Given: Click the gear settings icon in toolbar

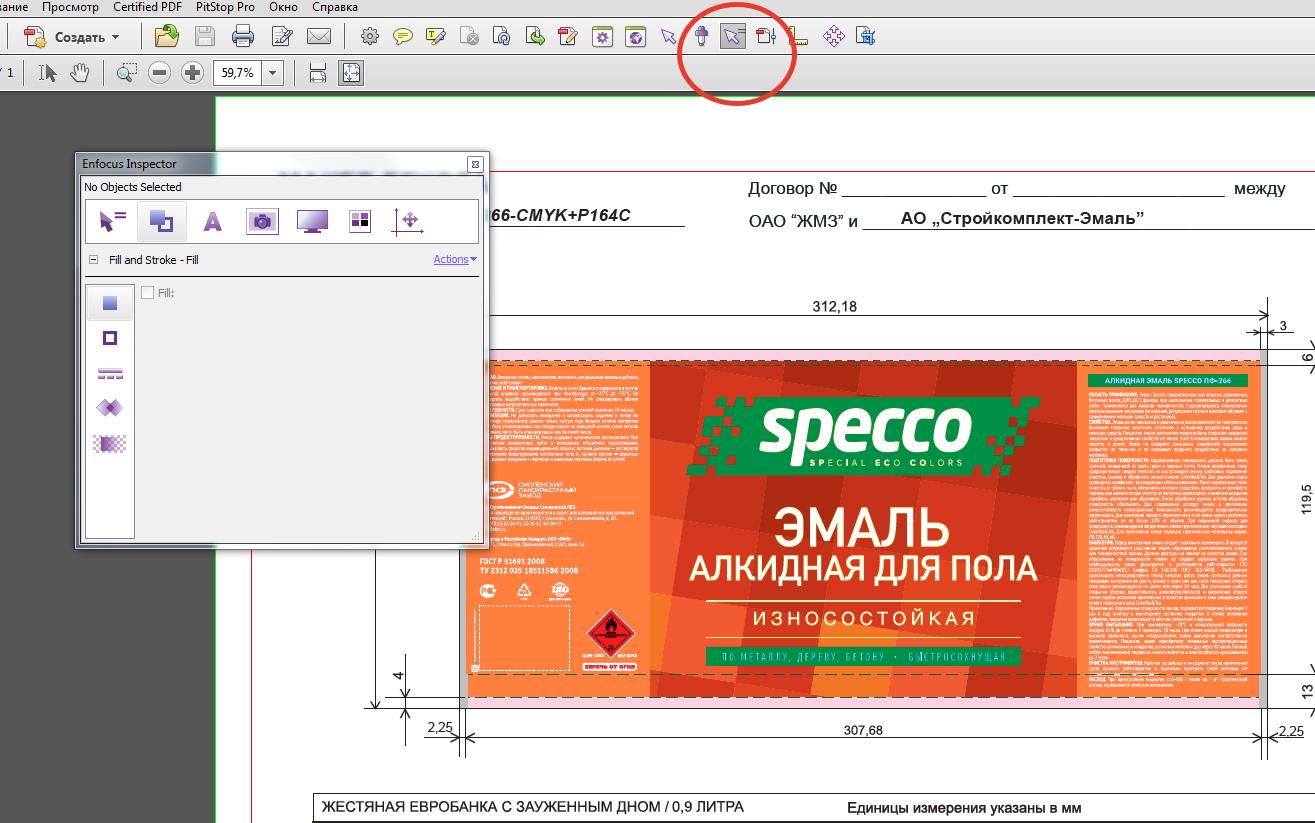Looking at the screenshot, I should [x=369, y=37].
